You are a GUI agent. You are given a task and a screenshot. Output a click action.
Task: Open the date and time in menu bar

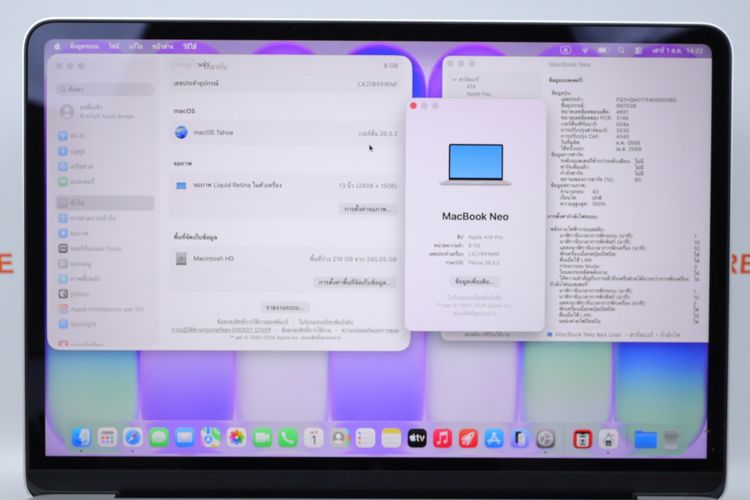(x=678, y=50)
